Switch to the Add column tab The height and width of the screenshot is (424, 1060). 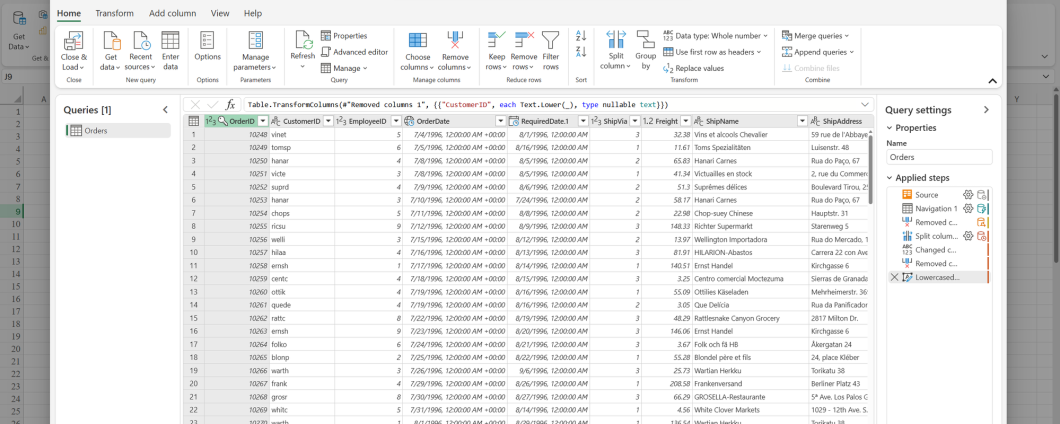(172, 13)
